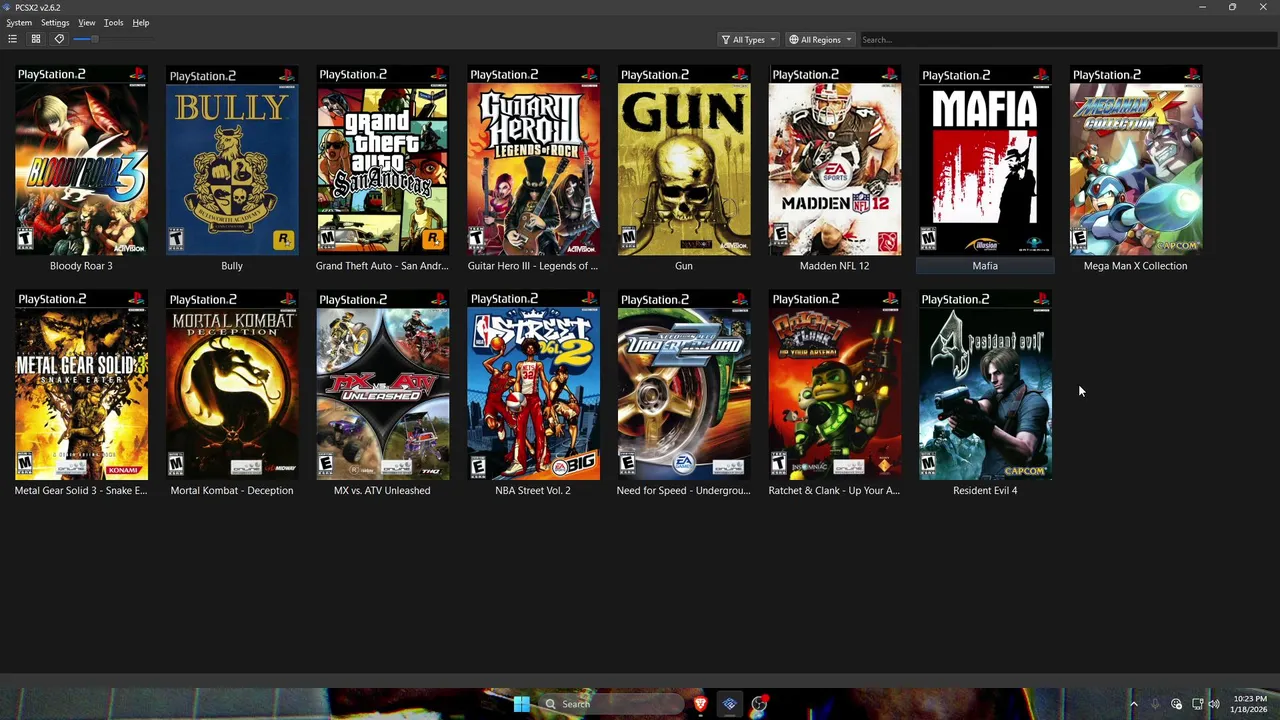Open the System menu
Viewport: 1280px width, 720px height.
point(19,22)
